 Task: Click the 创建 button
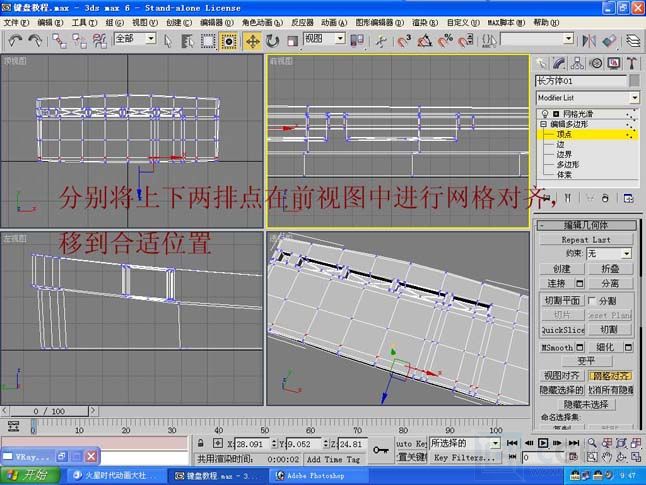point(562,269)
